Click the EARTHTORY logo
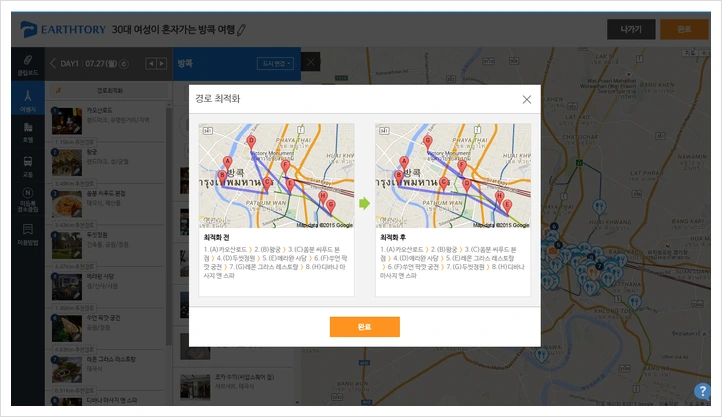The image size is (722, 417). 64,29
